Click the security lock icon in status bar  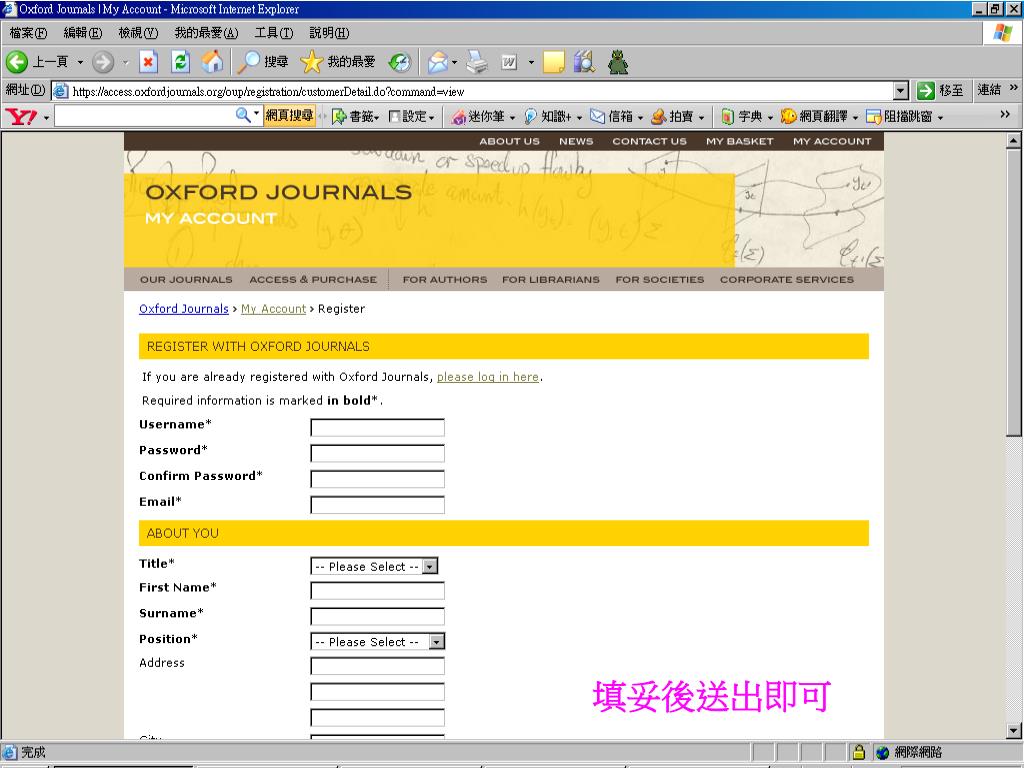click(x=858, y=752)
